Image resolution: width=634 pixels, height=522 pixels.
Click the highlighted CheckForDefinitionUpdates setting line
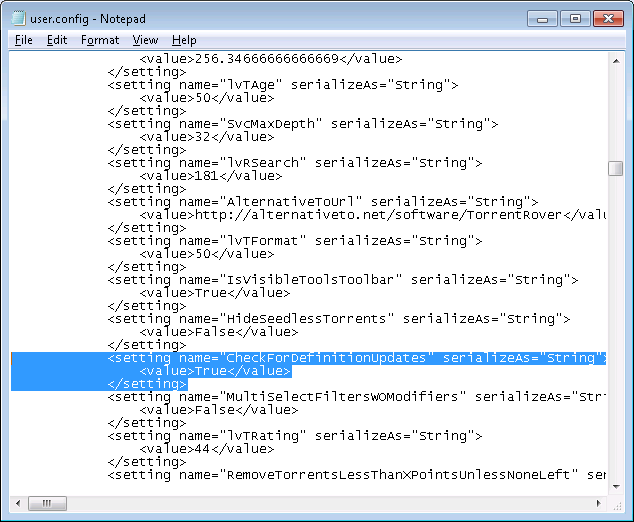[356, 358]
